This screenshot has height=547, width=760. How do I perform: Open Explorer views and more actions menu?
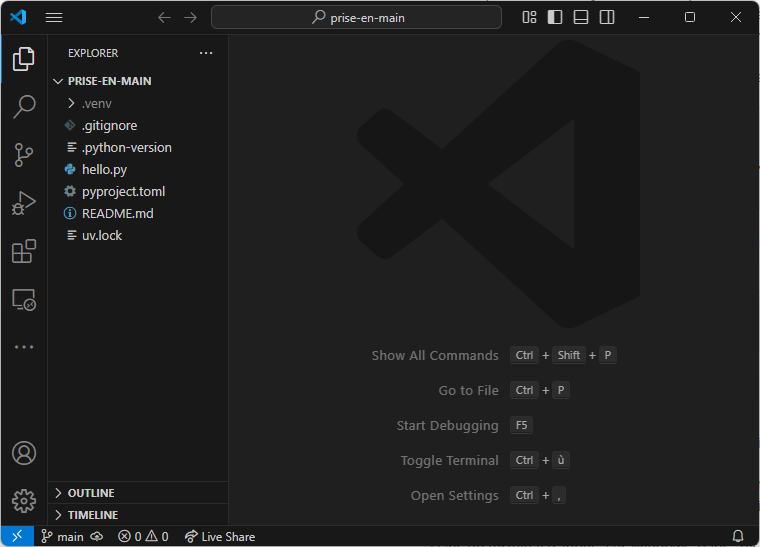pyautogui.click(x=206, y=53)
